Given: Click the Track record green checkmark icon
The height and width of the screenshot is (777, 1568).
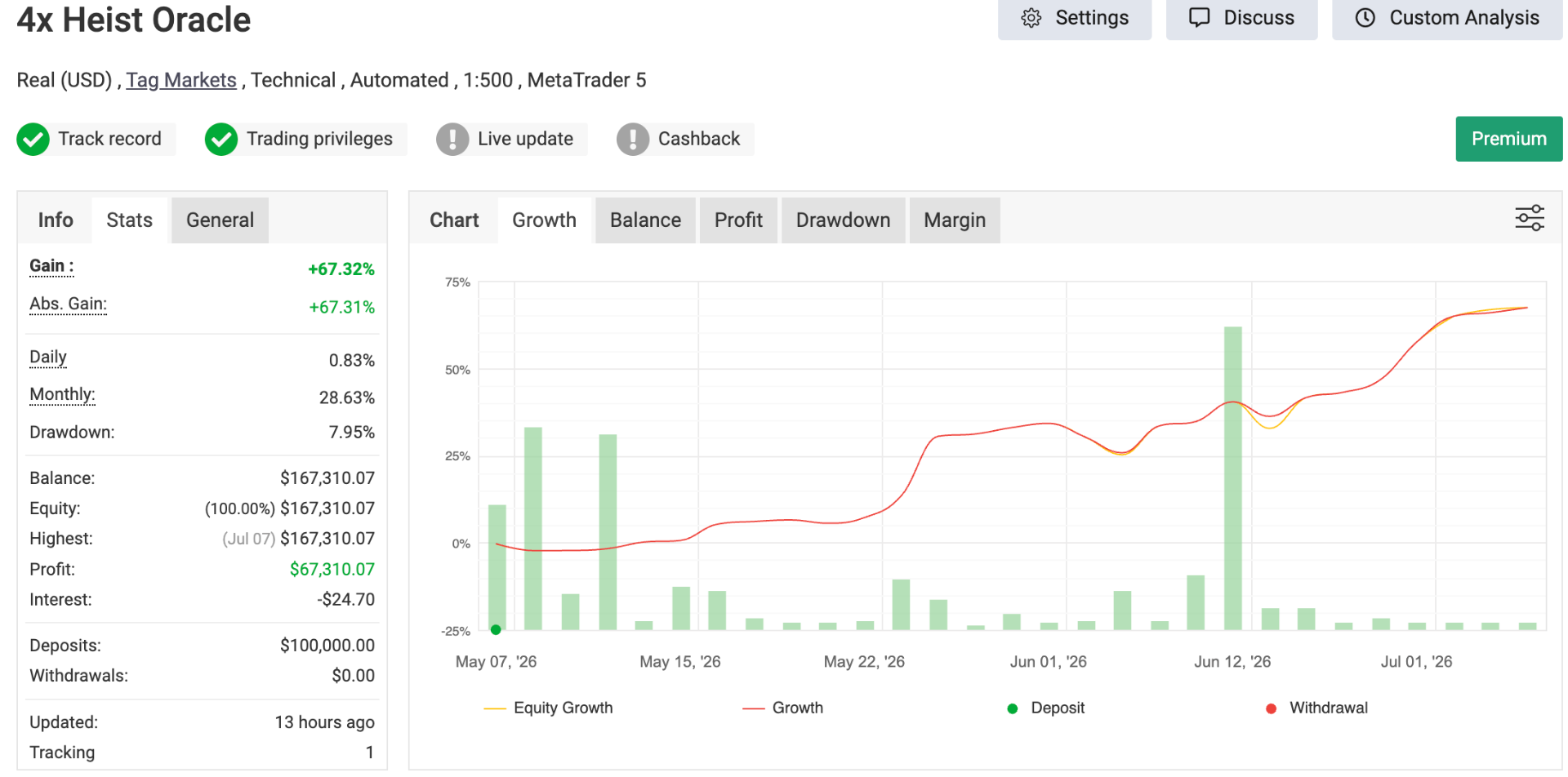Looking at the screenshot, I should coord(33,140).
